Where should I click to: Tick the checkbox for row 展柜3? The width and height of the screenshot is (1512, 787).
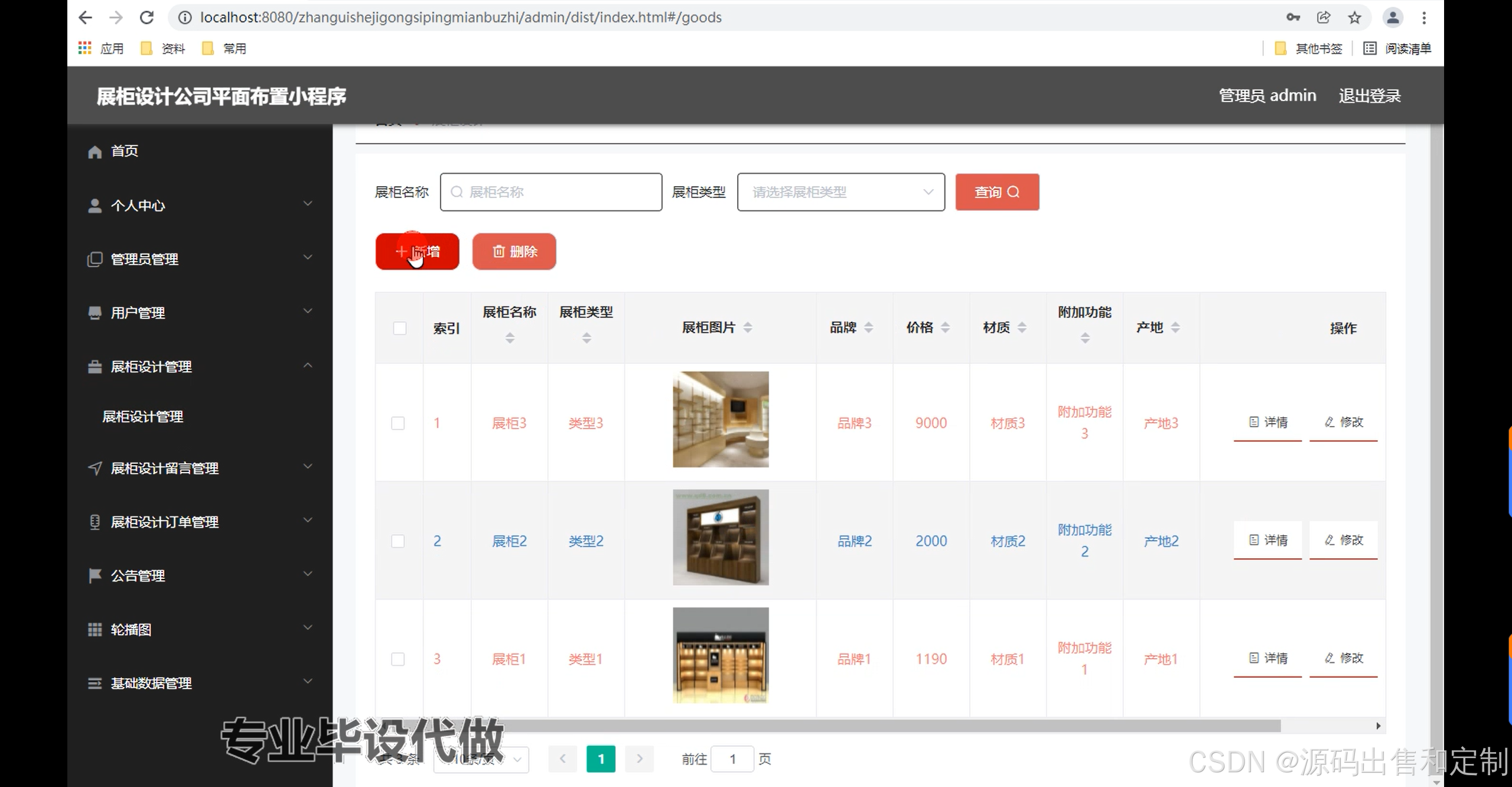click(x=398, y=423)
